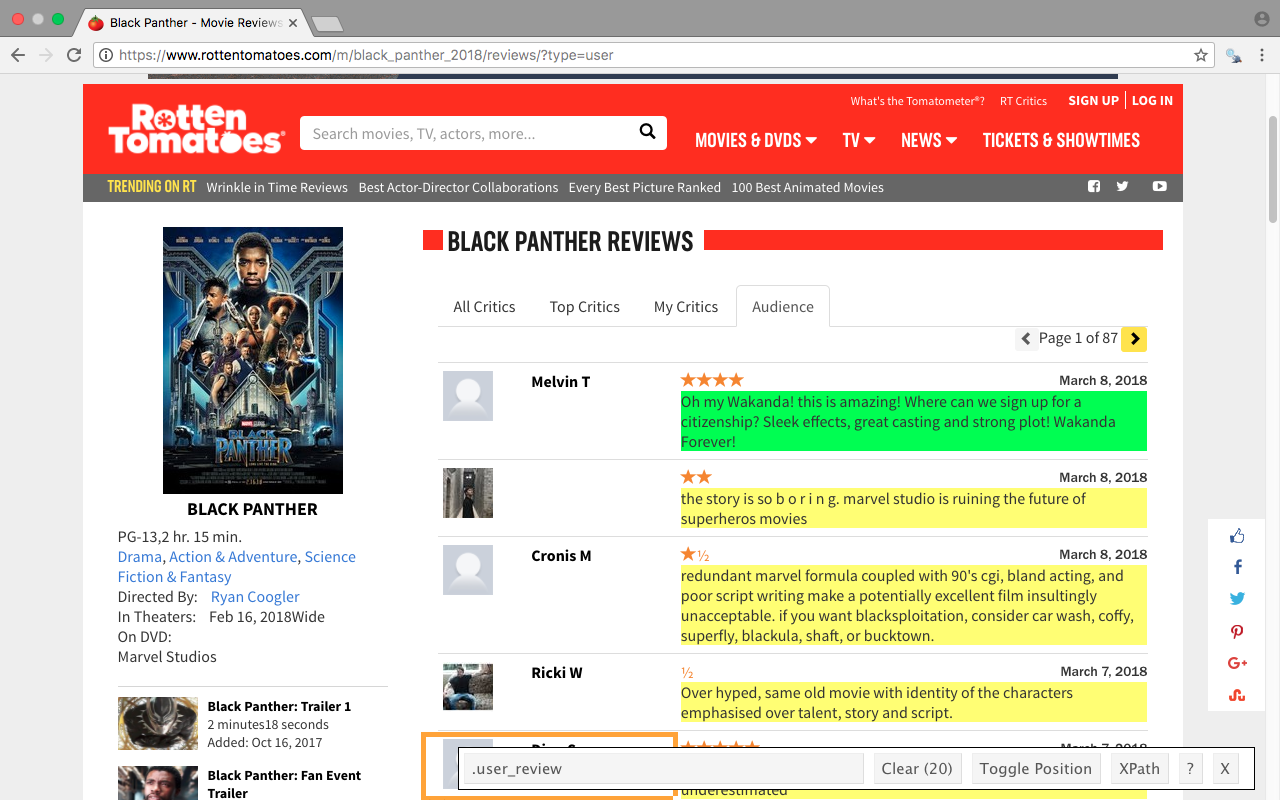Open Tickets & Showtimes
The width and height of the screenshot is (1280, 800).
(x=1061, y=140)
